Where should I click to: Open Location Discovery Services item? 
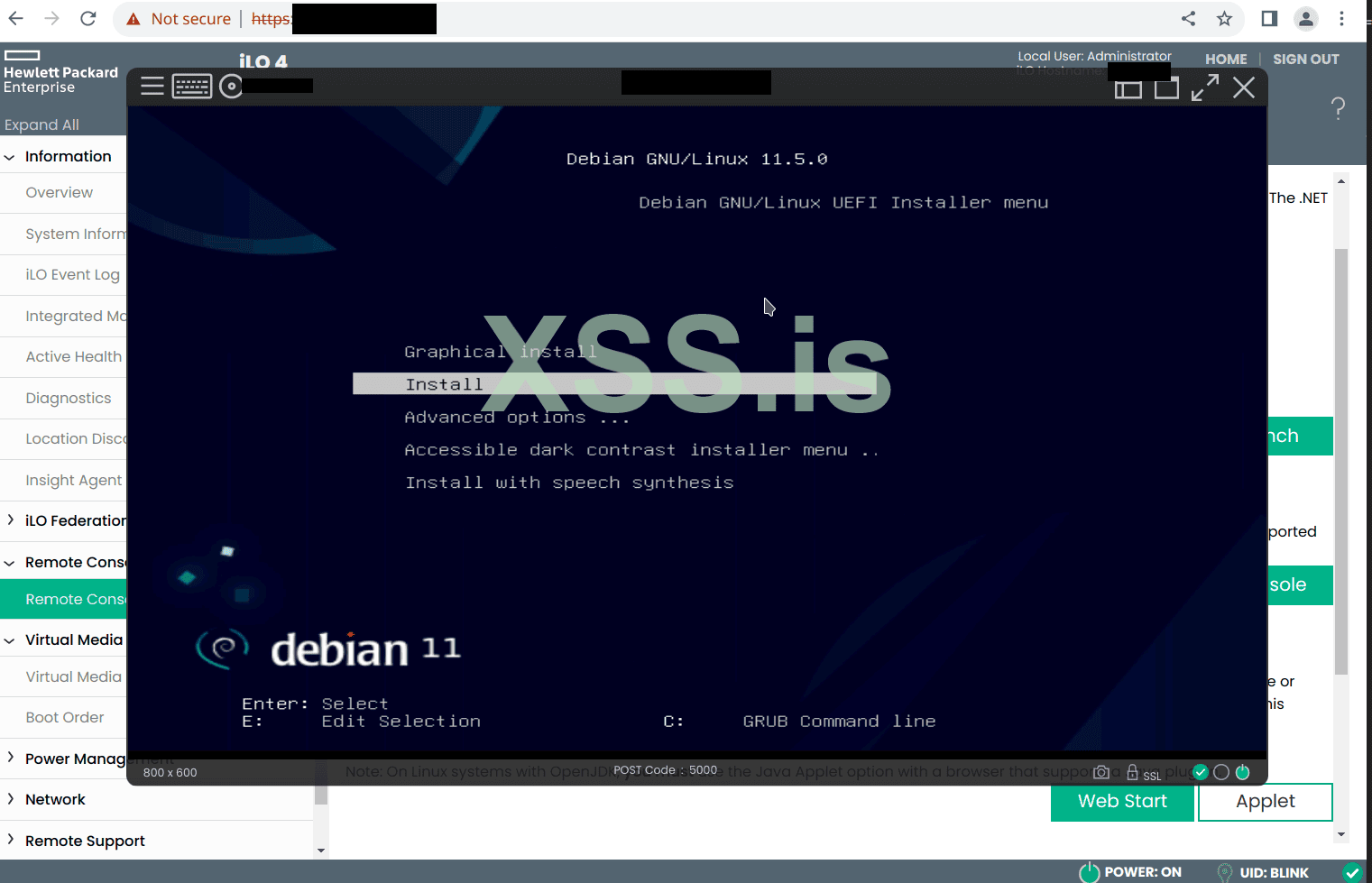pos(76,438)
